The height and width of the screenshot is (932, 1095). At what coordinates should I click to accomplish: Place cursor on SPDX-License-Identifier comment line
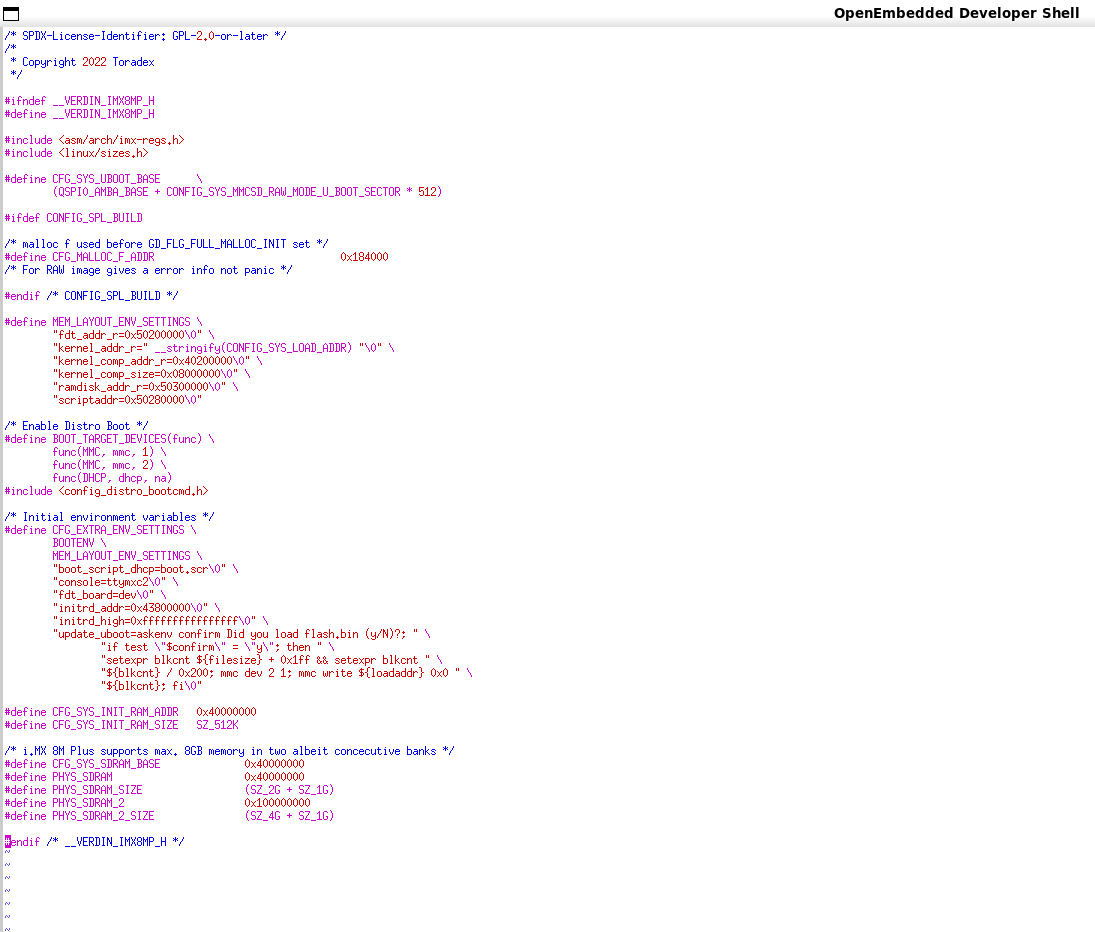[x=145, y=36]
